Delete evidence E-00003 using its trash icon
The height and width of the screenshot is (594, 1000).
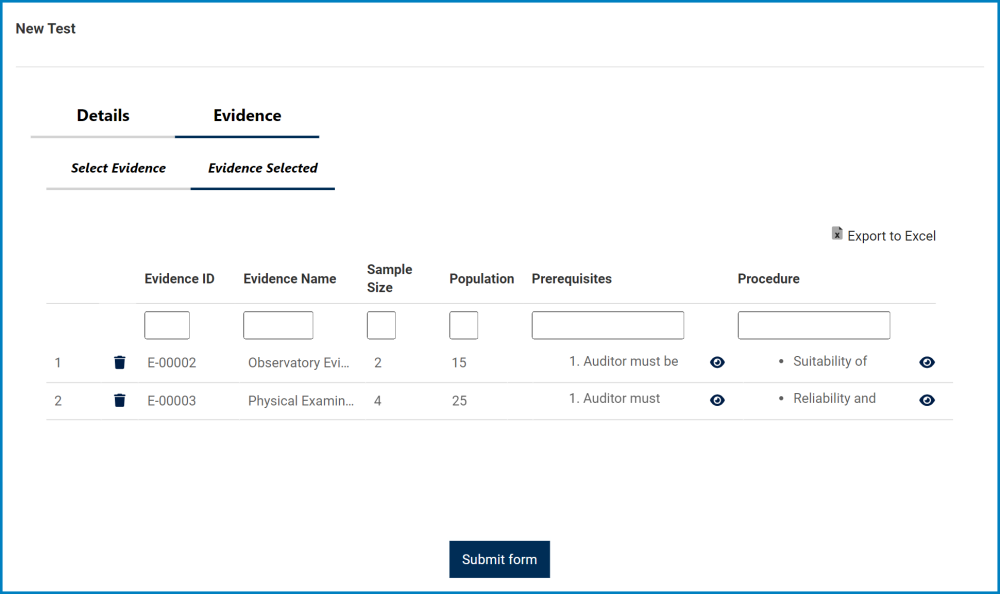(x=119, y=400)
